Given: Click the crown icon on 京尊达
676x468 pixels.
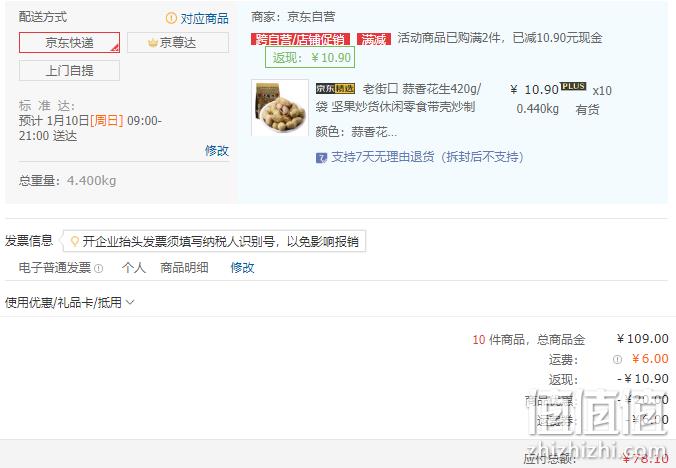Looking at the screenshot, I should 153,43.
